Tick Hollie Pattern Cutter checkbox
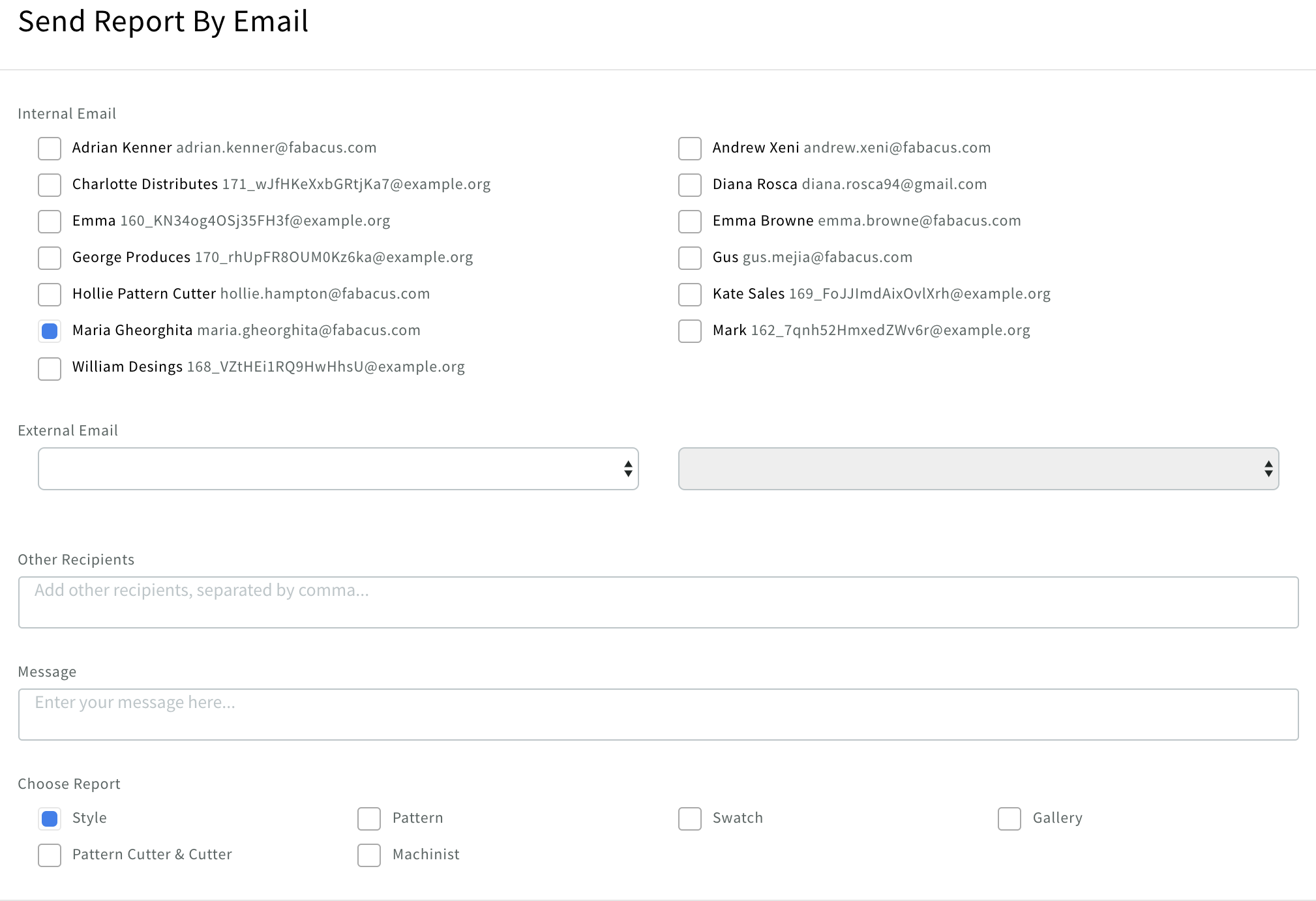The image size is (1316, 901). [50, 295]
